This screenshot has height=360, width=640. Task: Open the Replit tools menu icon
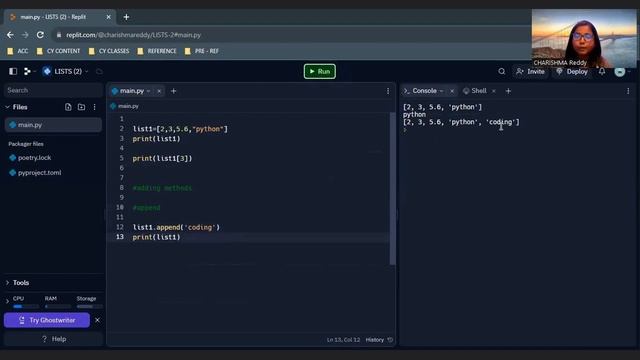click(x=27, y=71)
